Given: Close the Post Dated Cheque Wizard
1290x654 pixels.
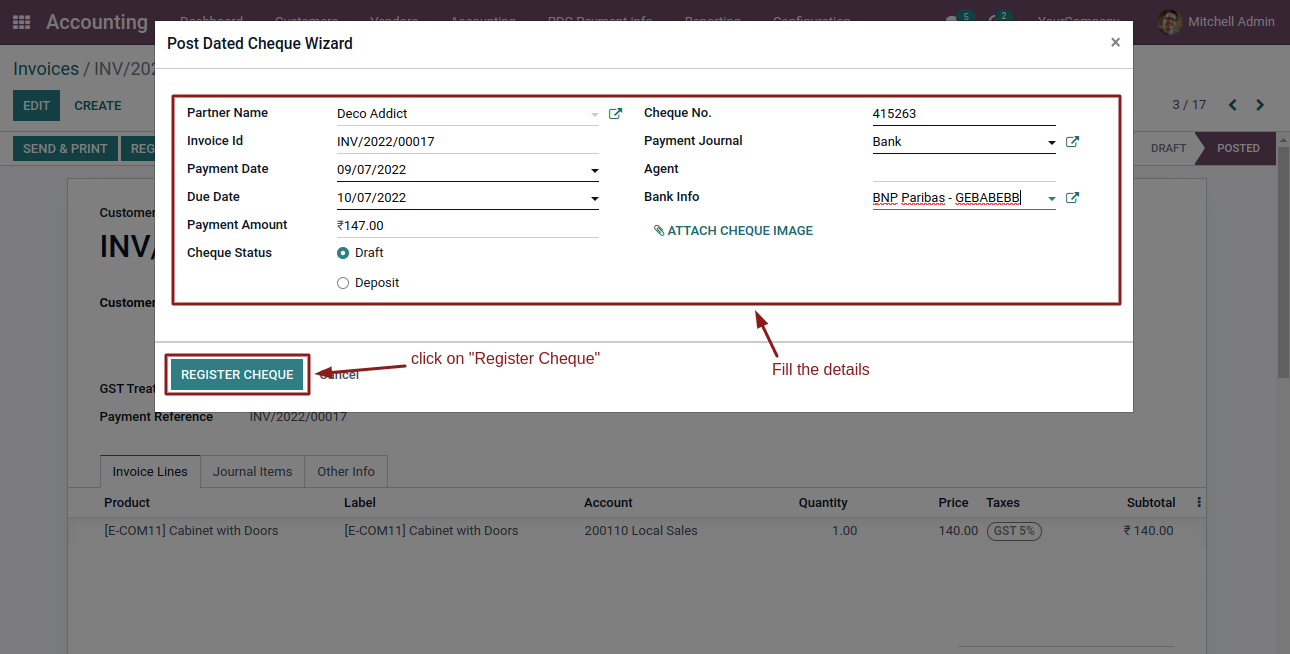Looking at the screenshot, I should [1115, 43].
